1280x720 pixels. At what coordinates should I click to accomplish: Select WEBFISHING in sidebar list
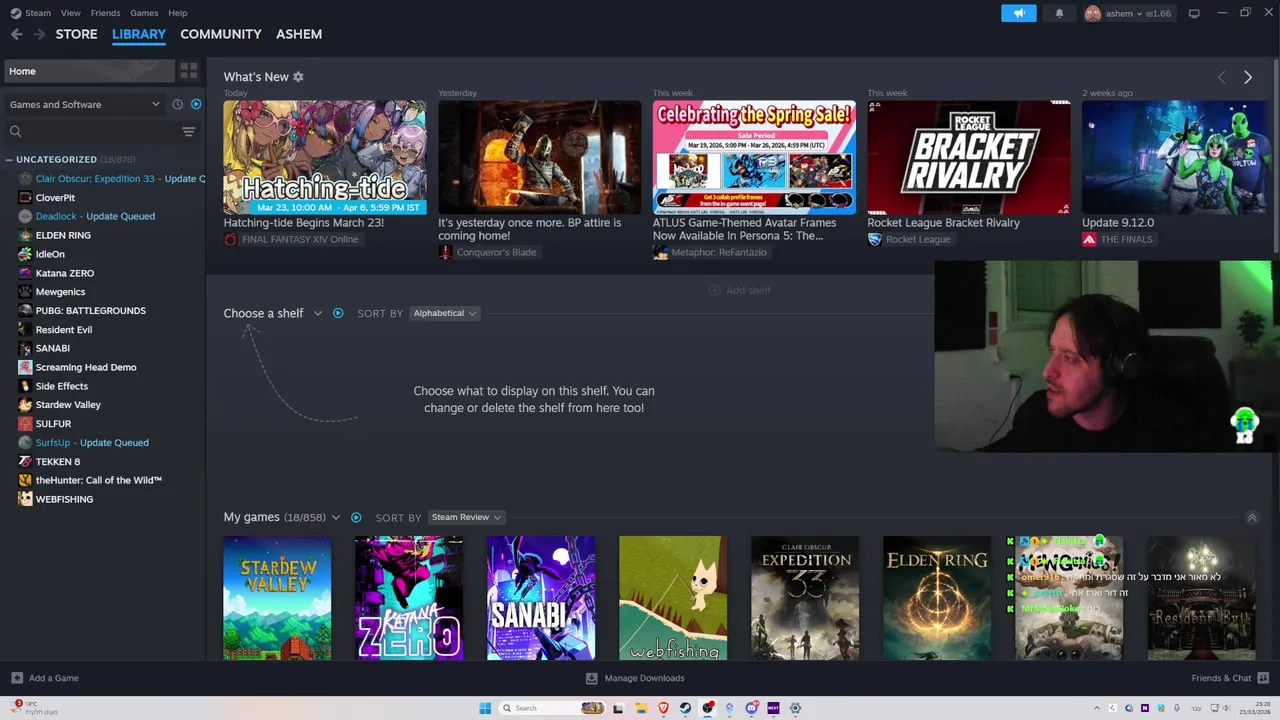pos(64,499)
